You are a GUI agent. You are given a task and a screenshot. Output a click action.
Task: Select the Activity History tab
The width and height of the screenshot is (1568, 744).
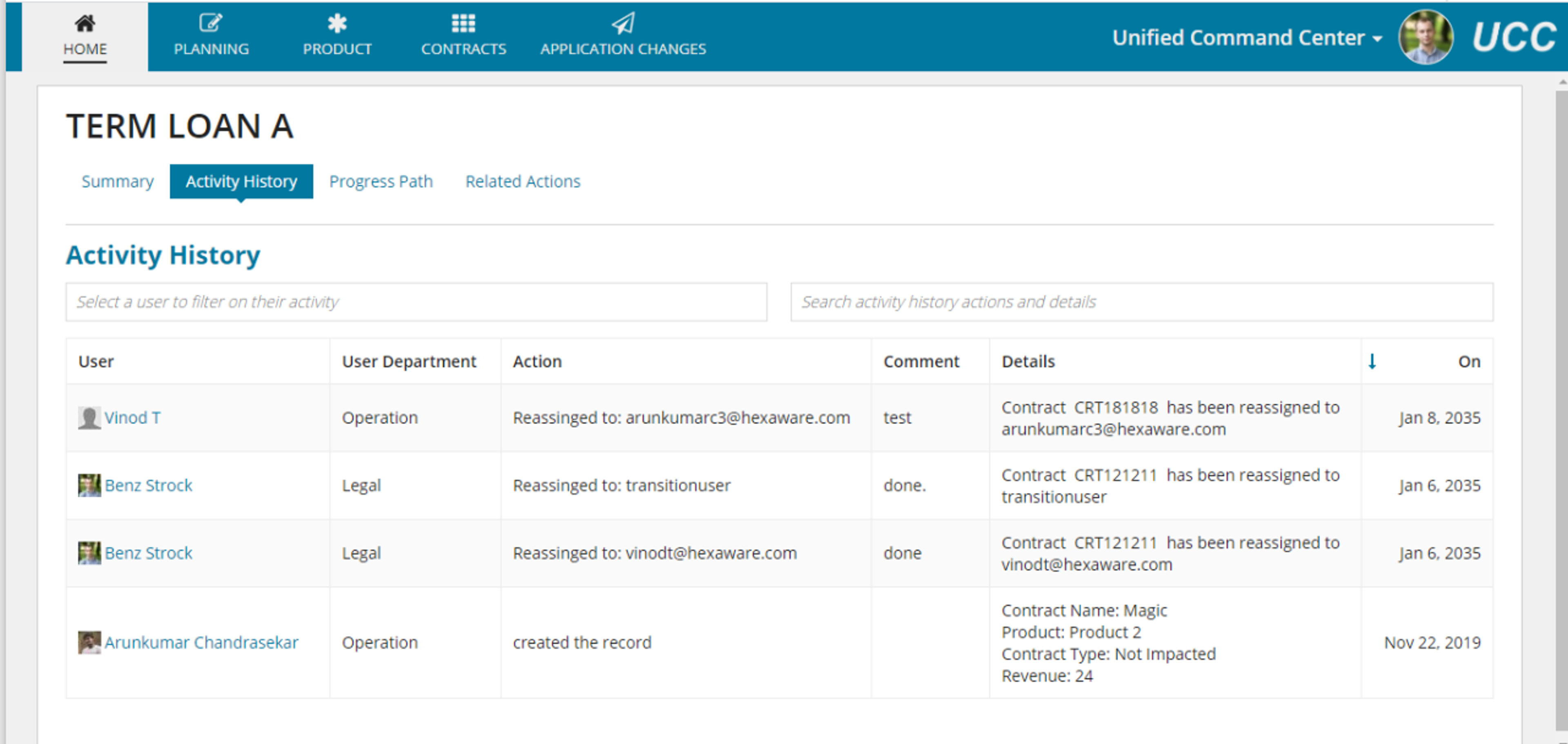click(241, 181)
